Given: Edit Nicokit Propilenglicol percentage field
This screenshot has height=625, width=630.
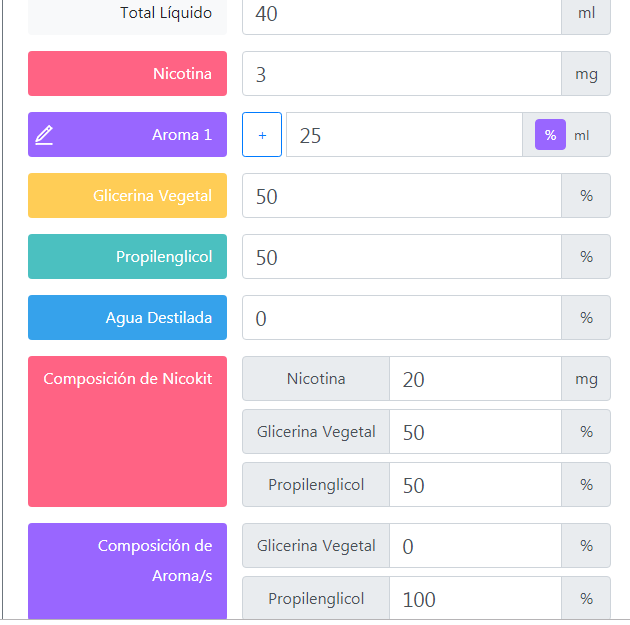Looking at the screenshot, I should pyautogui.click(x=474, y=485).
